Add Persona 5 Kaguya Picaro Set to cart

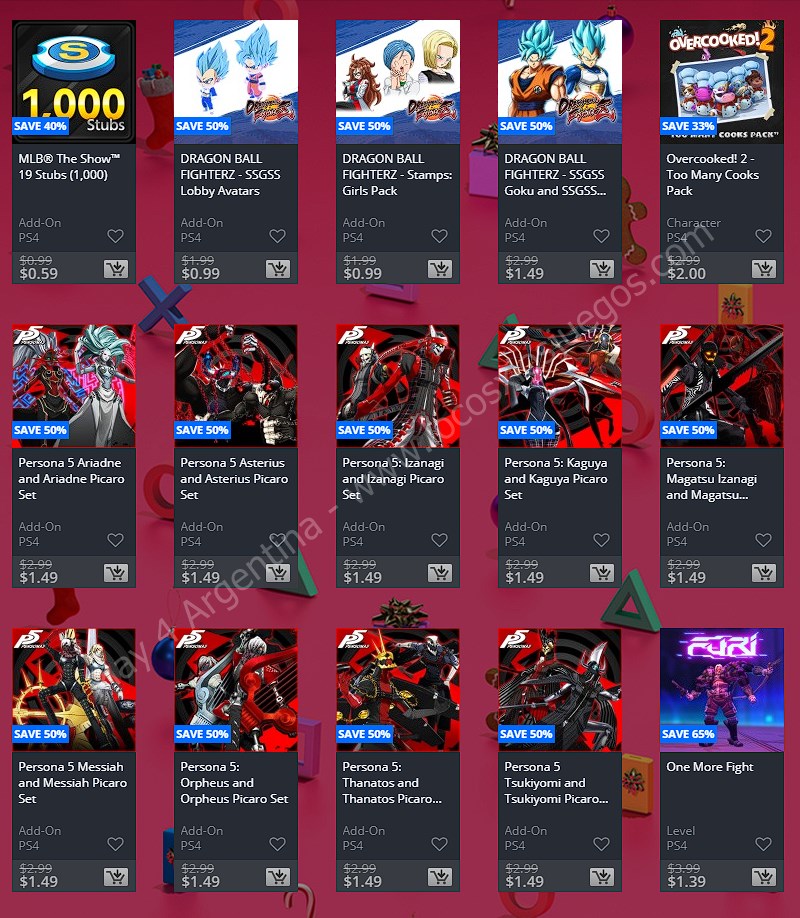click(x=601, y=573)
